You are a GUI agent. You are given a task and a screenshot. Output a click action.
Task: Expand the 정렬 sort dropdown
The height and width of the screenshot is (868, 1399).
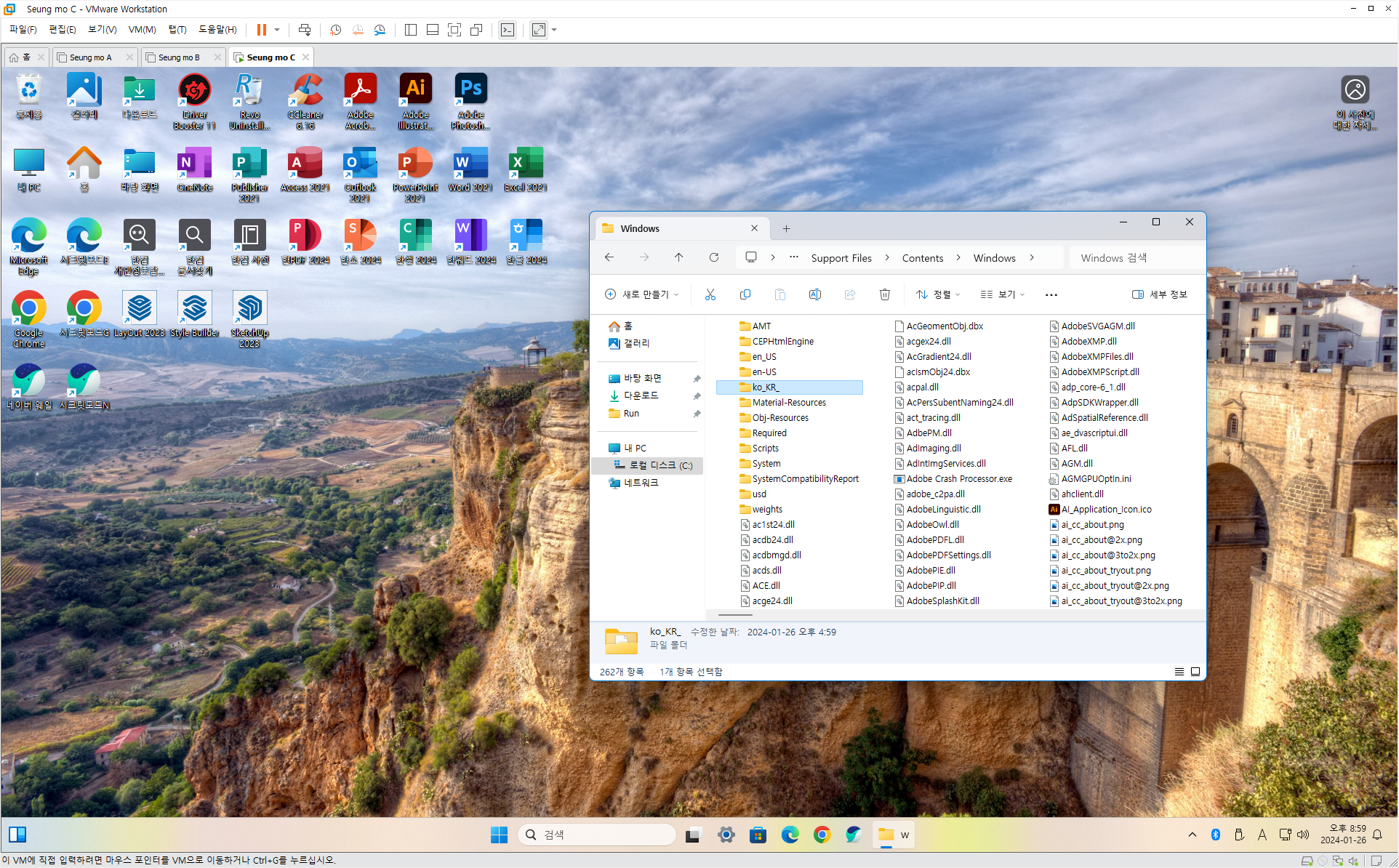pos(938,294)
